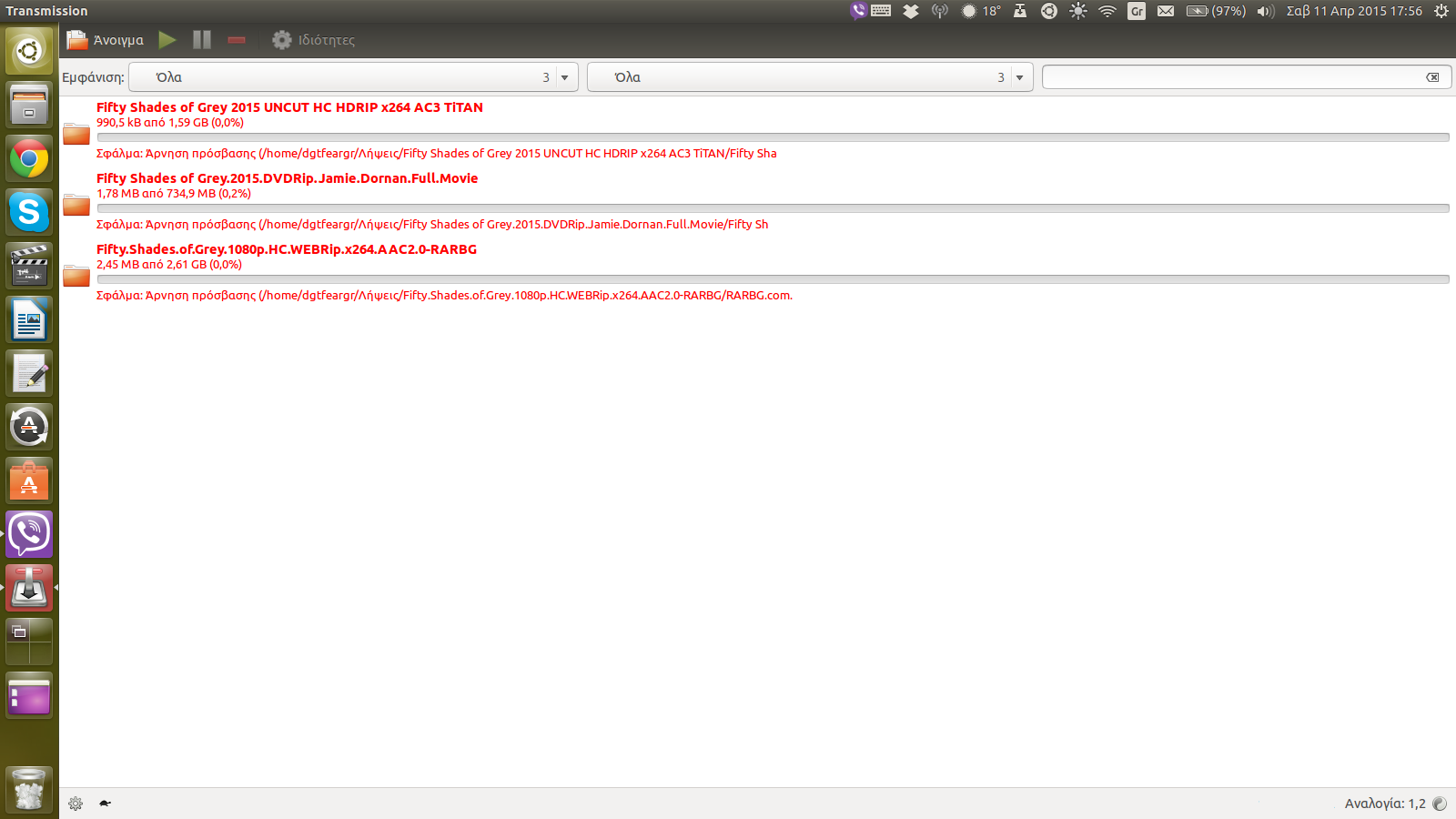
Task: Open the text editor from the launcher
Action: click(x=29, y=373)
